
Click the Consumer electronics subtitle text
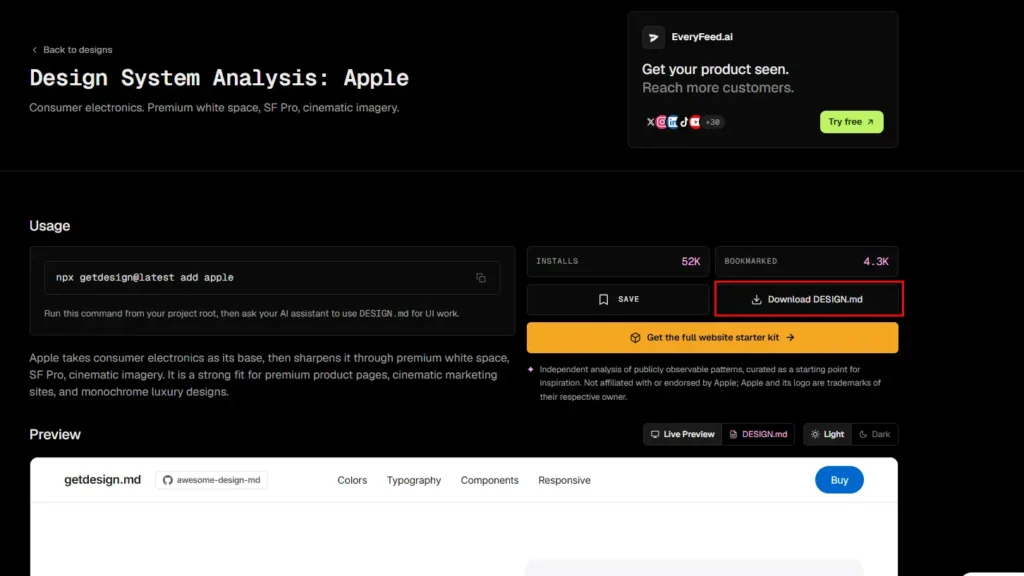click(x=214, y=108)
